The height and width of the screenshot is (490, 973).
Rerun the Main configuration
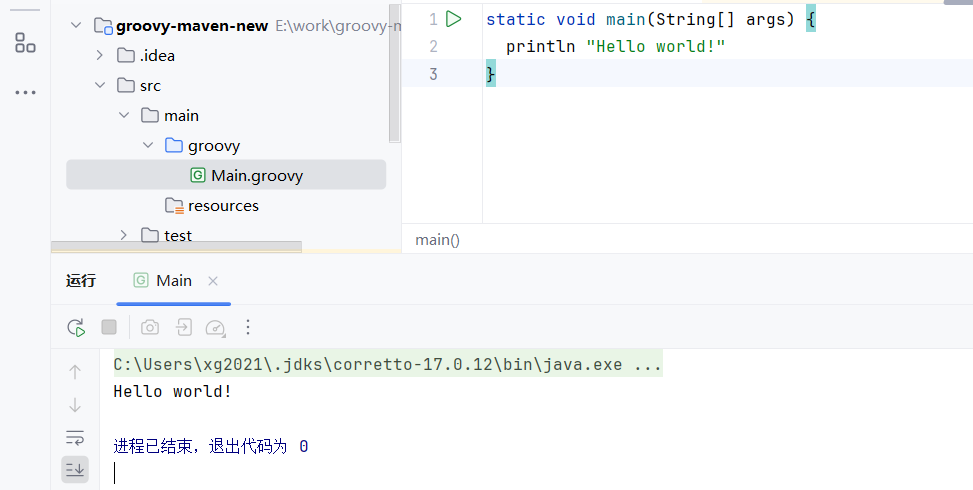[76, 327]
